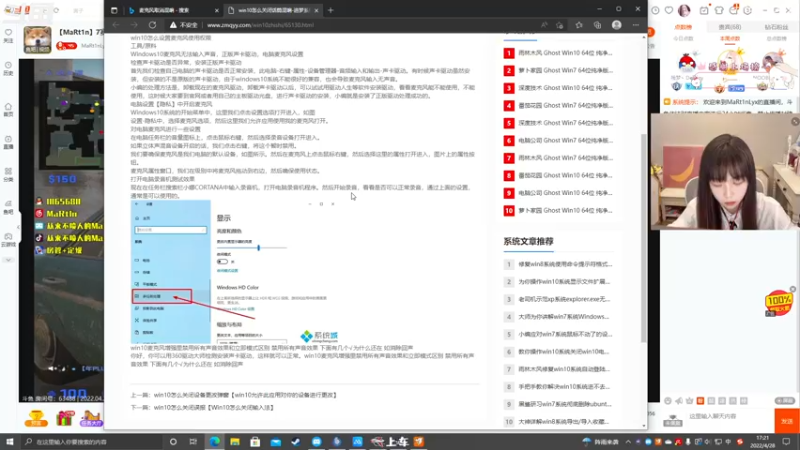Click the browser Refresh button
This screenshot has width=800, height=450.
click(152, 24)
